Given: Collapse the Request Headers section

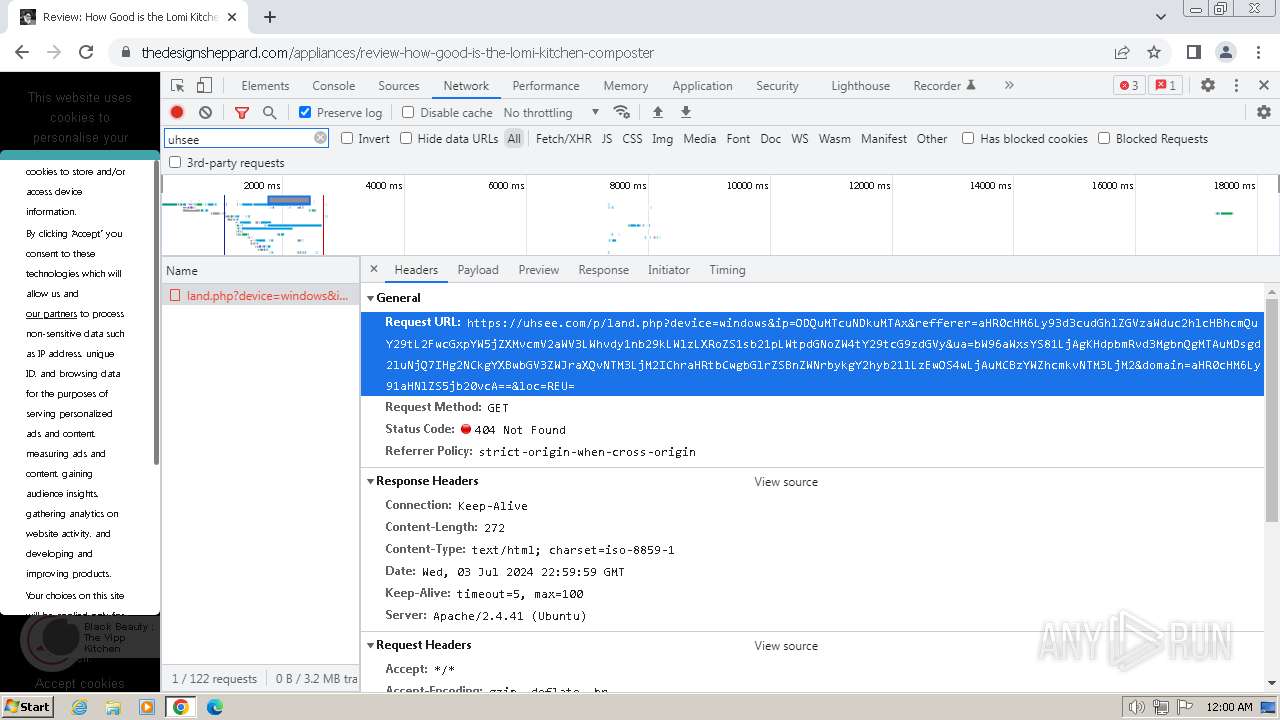Looking at the screenshot, I should tap(371, 645).
